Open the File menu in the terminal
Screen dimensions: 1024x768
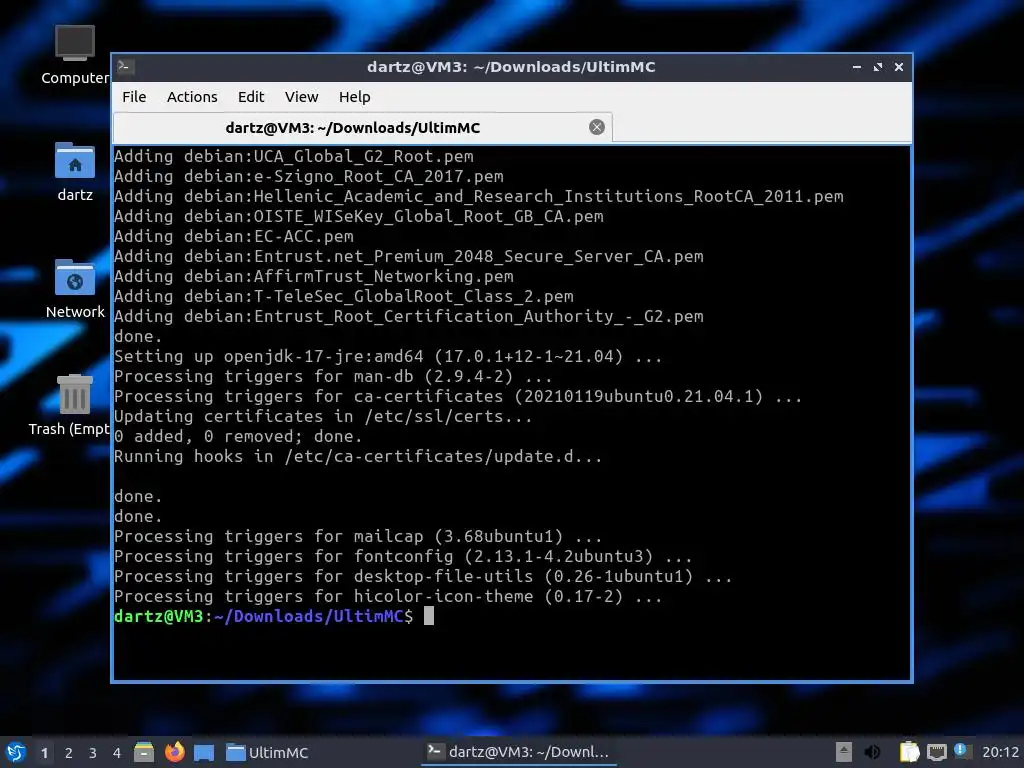coord(134,97)
